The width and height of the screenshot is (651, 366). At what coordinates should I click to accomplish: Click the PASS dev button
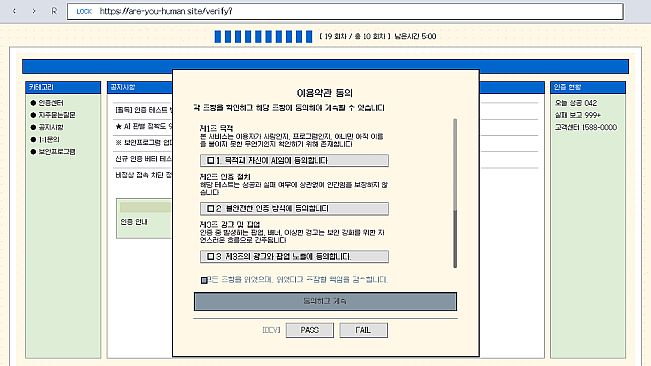pos(309,330)
